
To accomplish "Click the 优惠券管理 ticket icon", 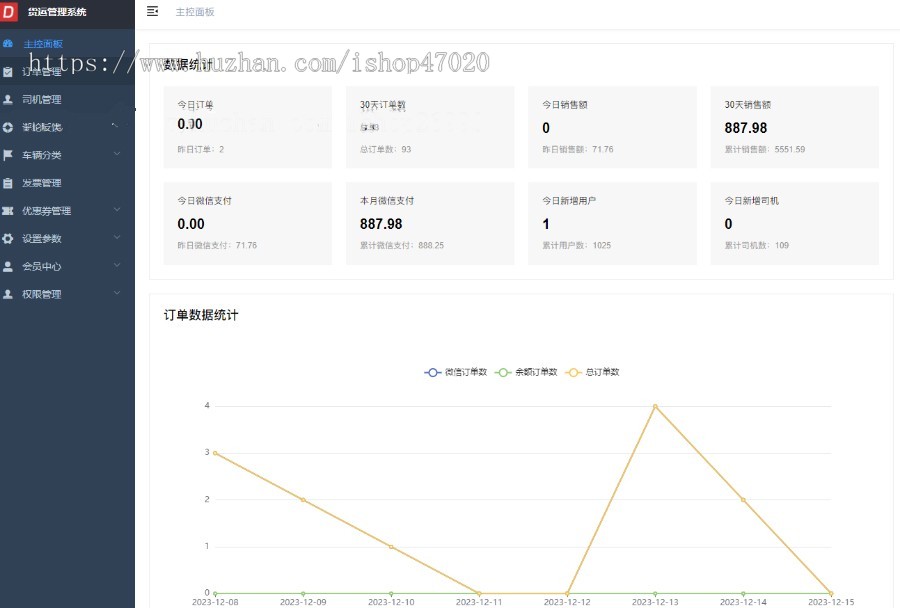I will tap(8, 211).
